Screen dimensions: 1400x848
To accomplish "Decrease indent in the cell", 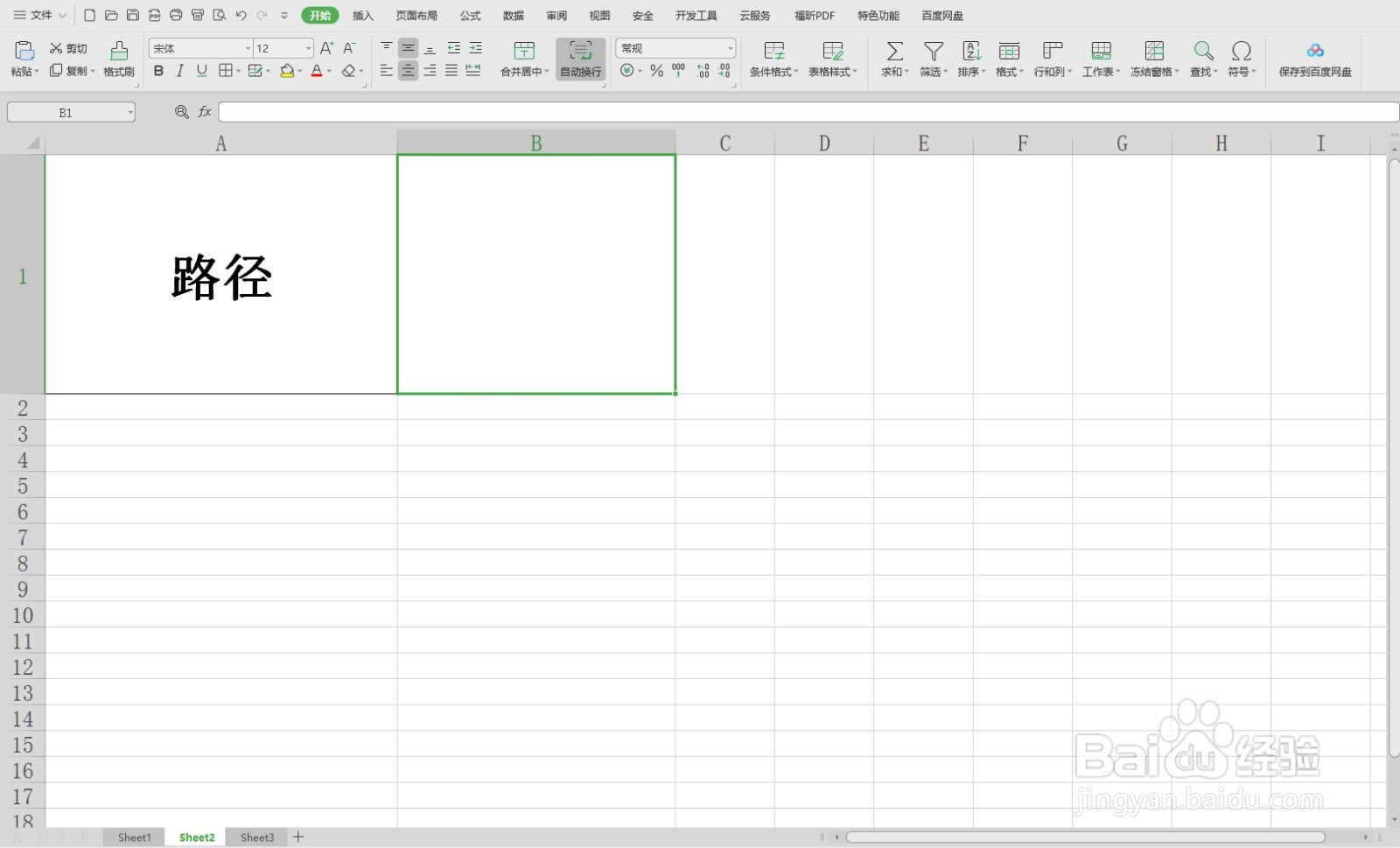I will [x=453, y=47].
